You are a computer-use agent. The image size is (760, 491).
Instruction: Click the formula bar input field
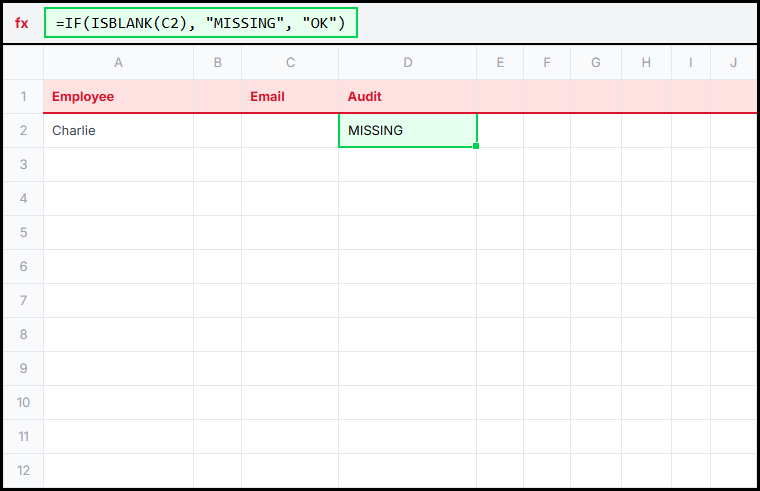(x=201, y=23)
